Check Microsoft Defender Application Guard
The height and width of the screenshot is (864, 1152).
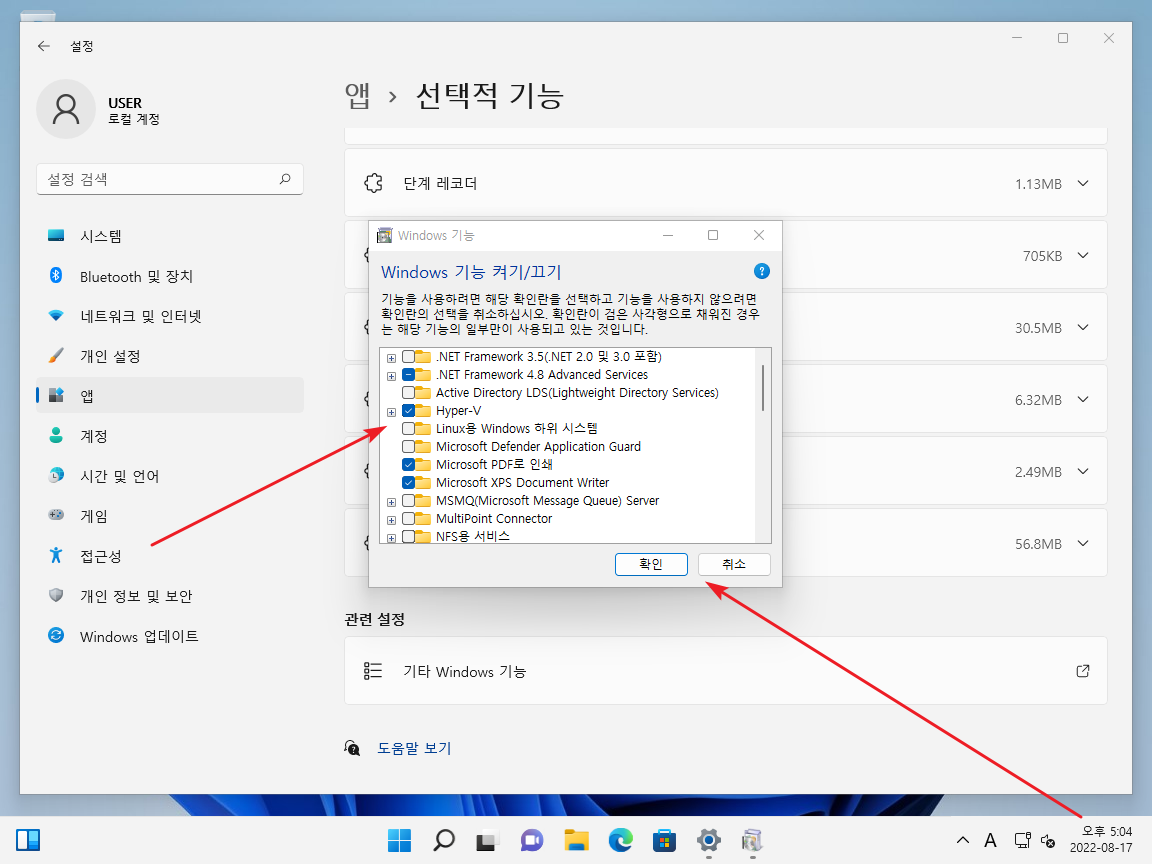click(x=408, y=447)
